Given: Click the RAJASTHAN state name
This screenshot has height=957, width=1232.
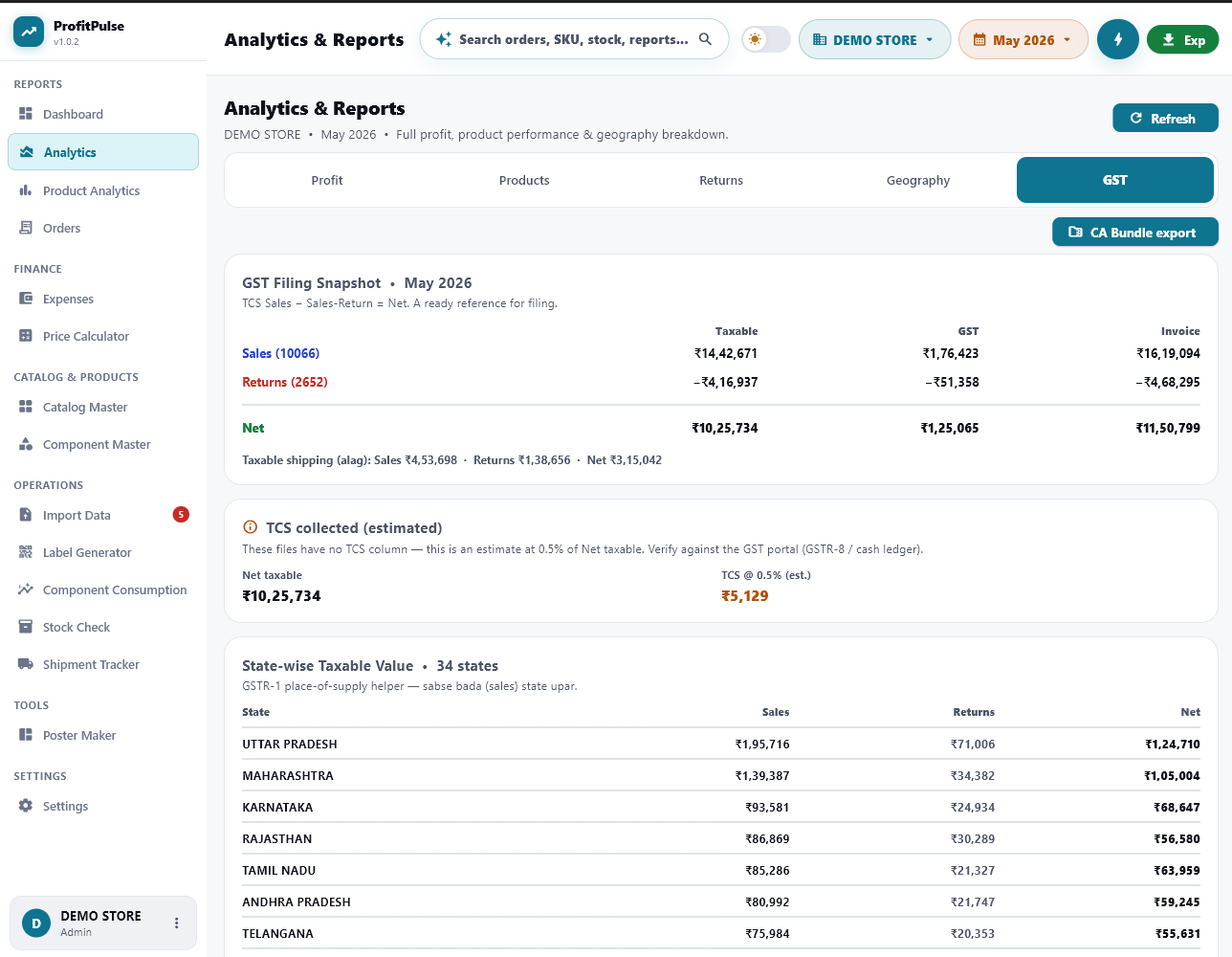Looking at the screenshot, I should pos(277,838).
